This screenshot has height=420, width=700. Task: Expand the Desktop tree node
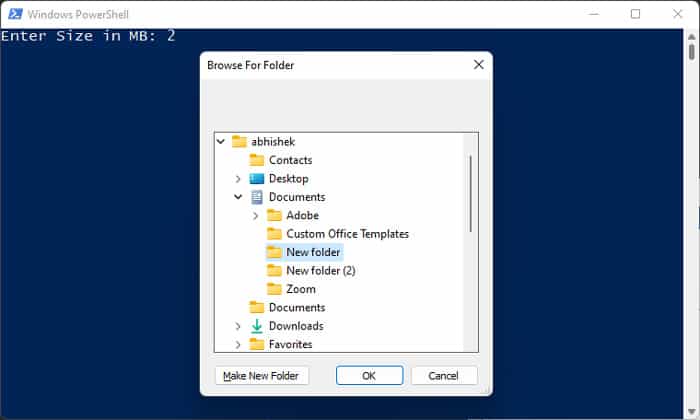(x=238, y=179)
